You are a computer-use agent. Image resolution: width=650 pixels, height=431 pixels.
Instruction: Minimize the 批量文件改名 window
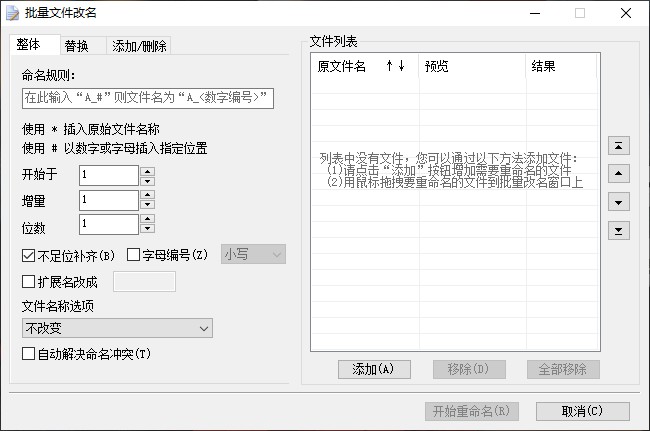point(535,13)
